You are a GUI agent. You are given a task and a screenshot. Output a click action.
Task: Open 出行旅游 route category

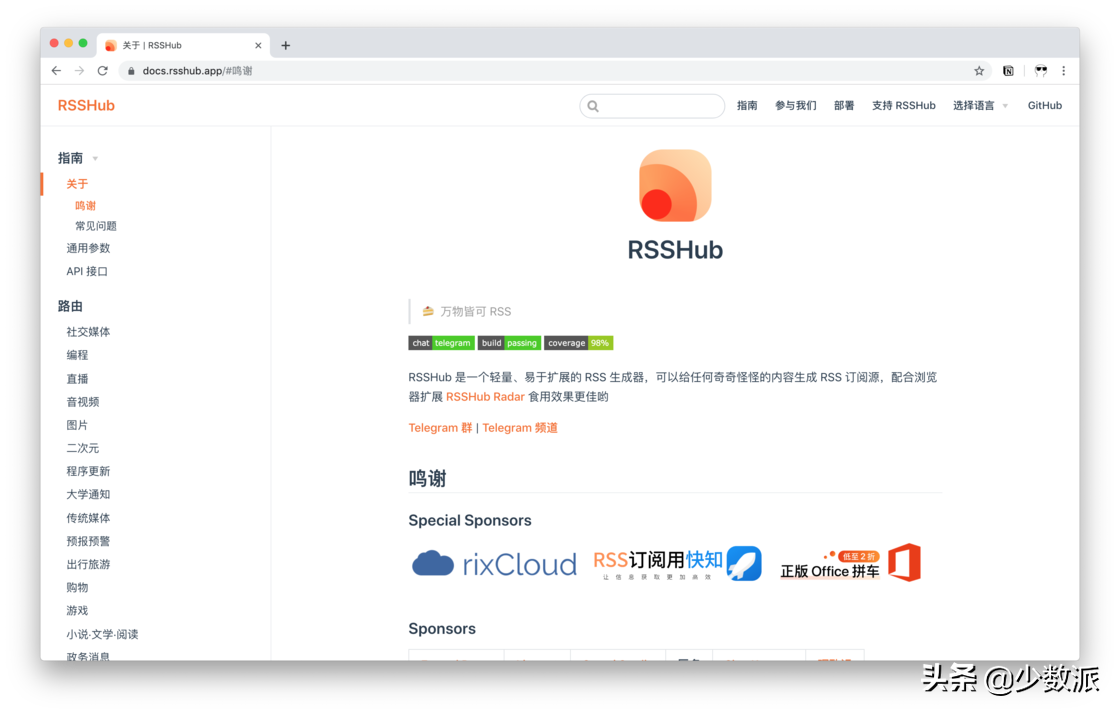(89, 564)
